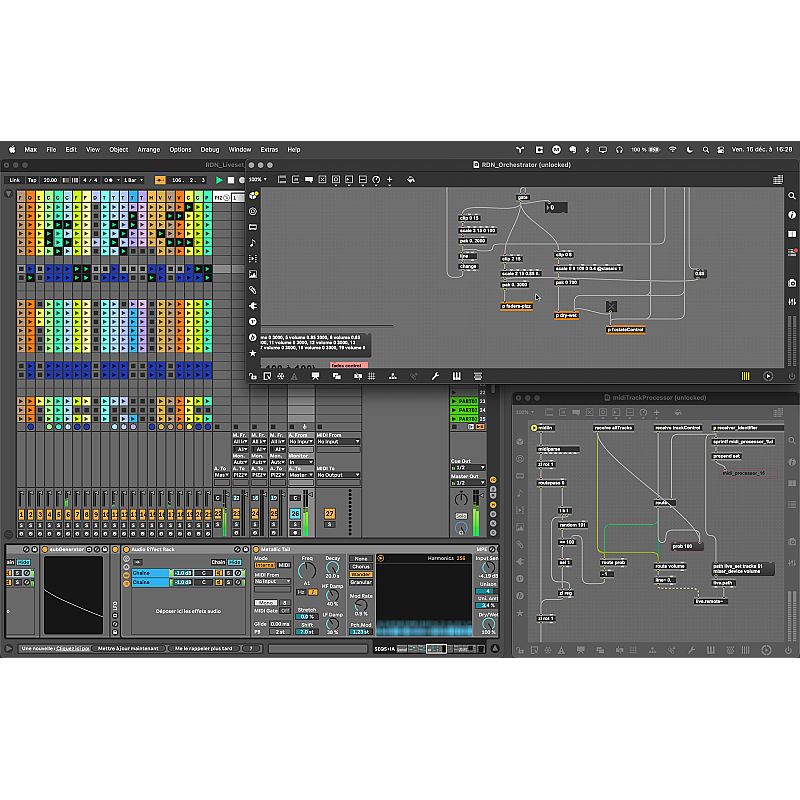The height and width of the screenshot is (800, 800).
Task: Select Granular mode in the Metallic Tail device
Action: tap(360, 583)
